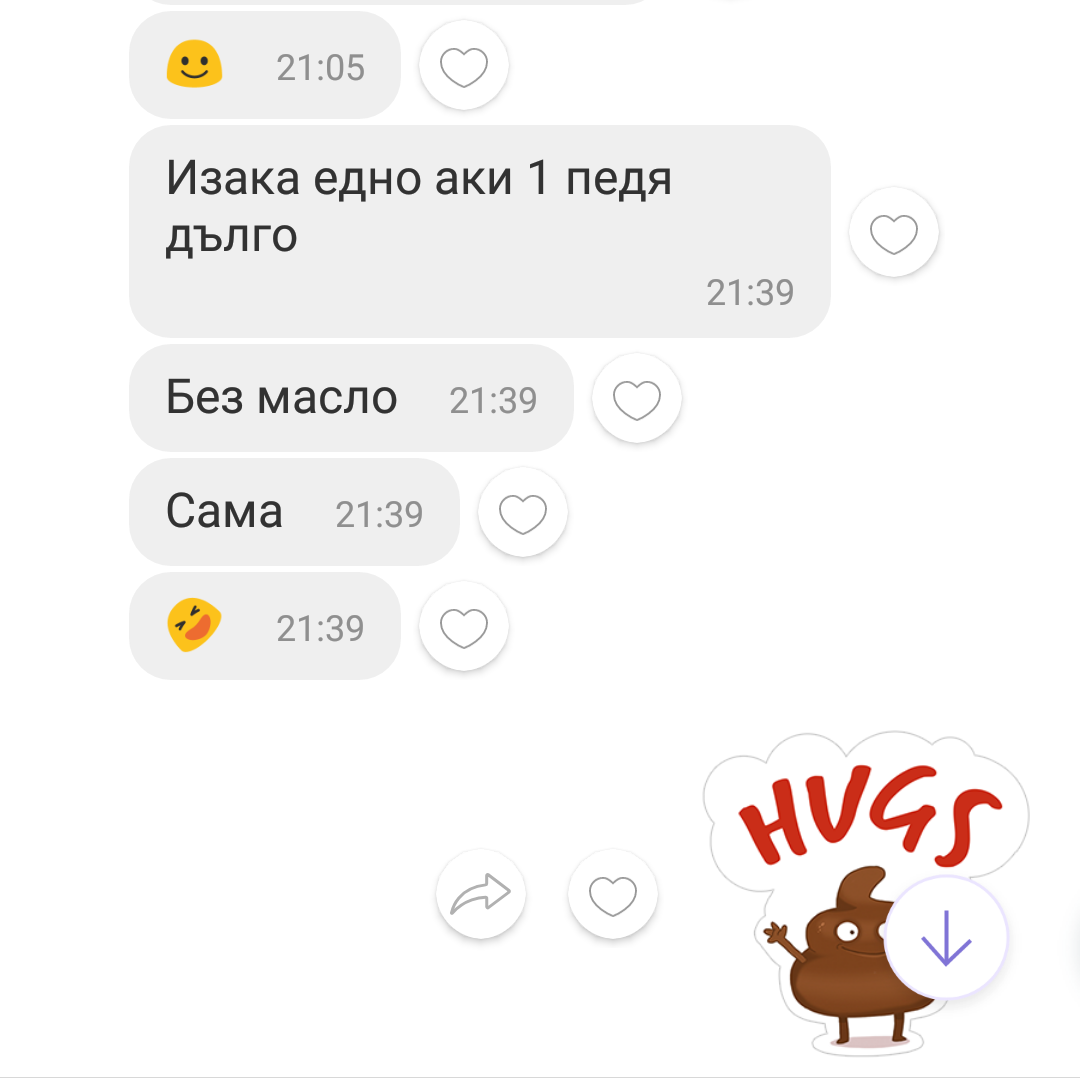Like the "Сама" message

coord(523,513)
